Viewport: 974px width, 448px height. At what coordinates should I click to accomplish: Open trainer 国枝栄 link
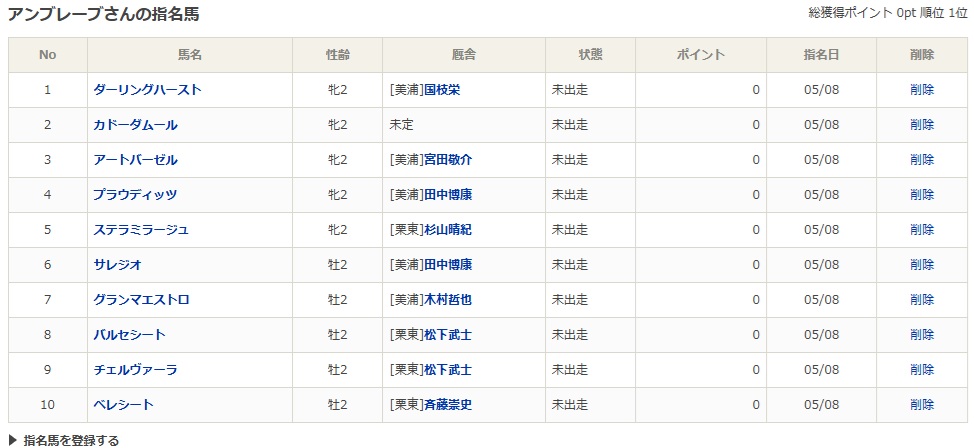442,89
